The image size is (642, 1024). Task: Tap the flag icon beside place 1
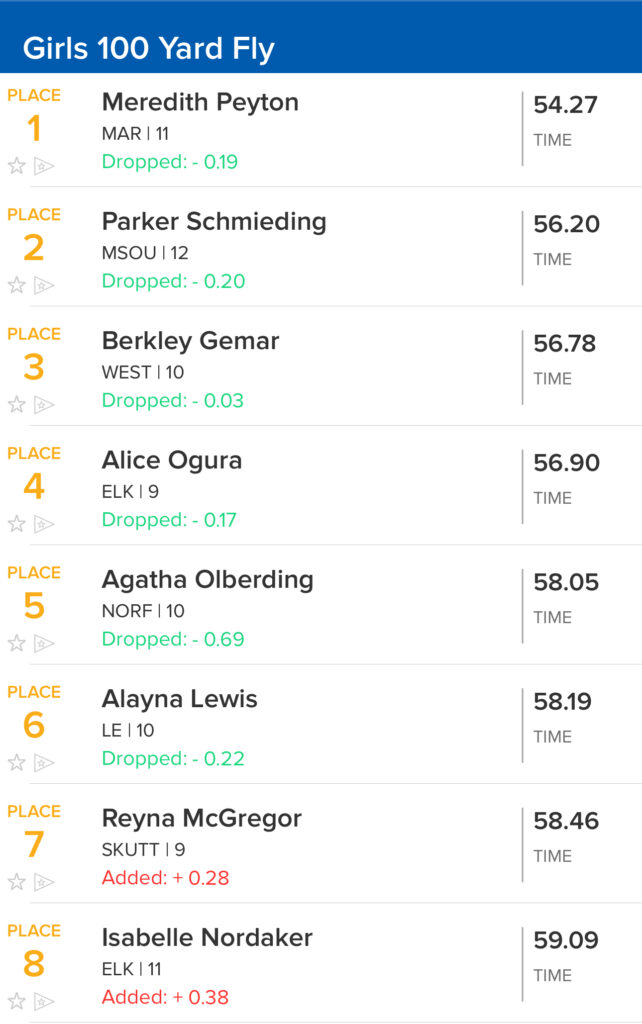(x=44, y=166)
